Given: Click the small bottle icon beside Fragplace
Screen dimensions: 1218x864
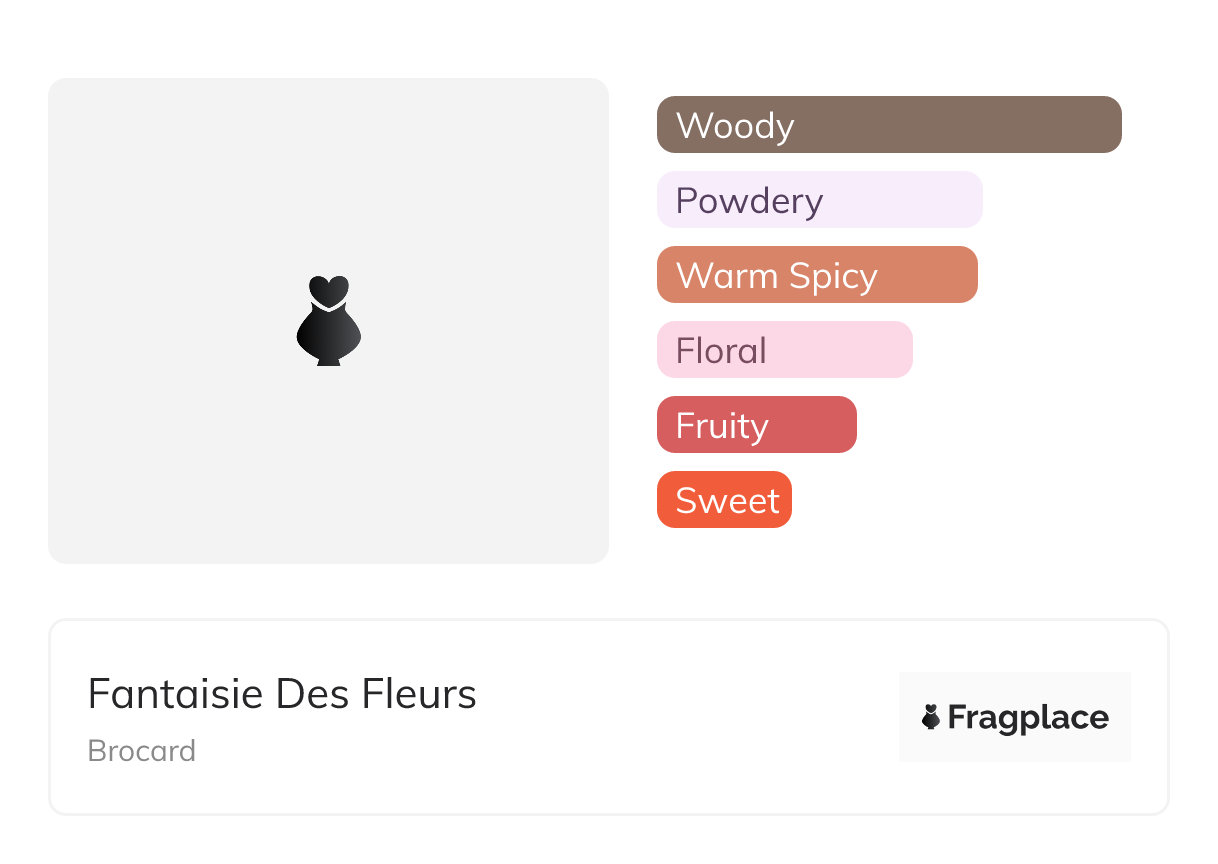Looking at the screenshot, I should 931,717.
